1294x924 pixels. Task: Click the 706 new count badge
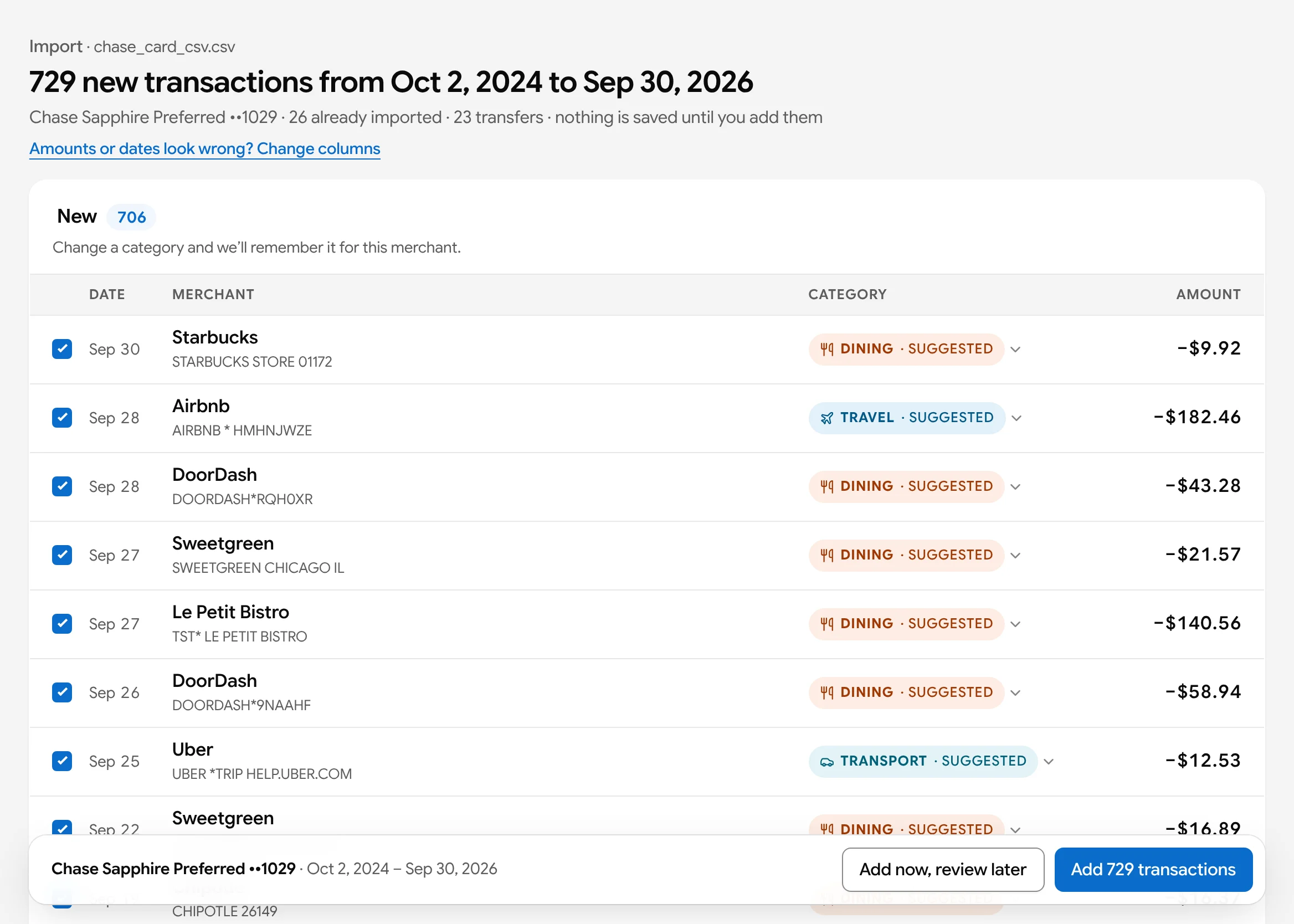131,217
